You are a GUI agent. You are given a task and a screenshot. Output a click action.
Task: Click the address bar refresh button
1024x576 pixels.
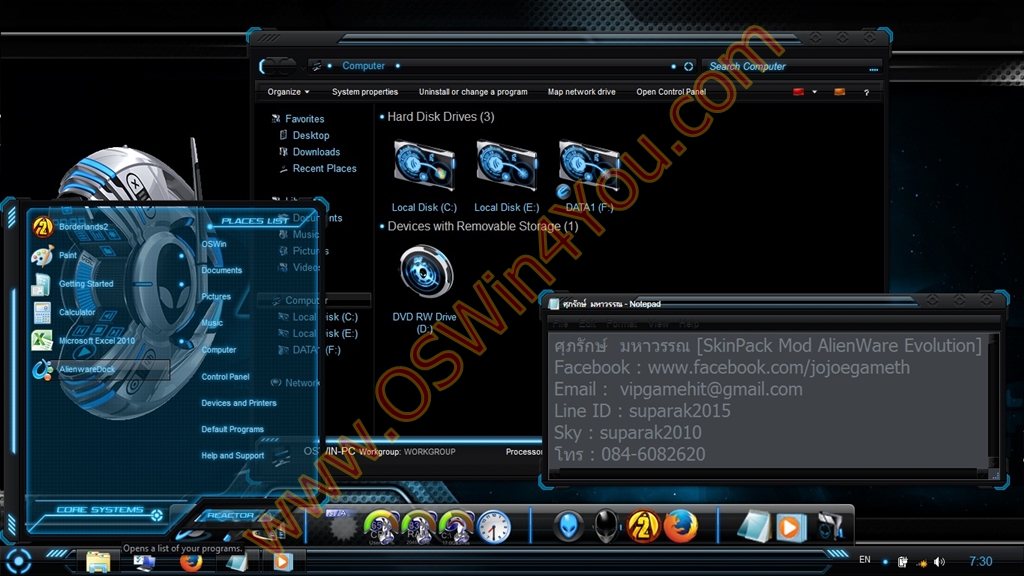tap(688, 67)
